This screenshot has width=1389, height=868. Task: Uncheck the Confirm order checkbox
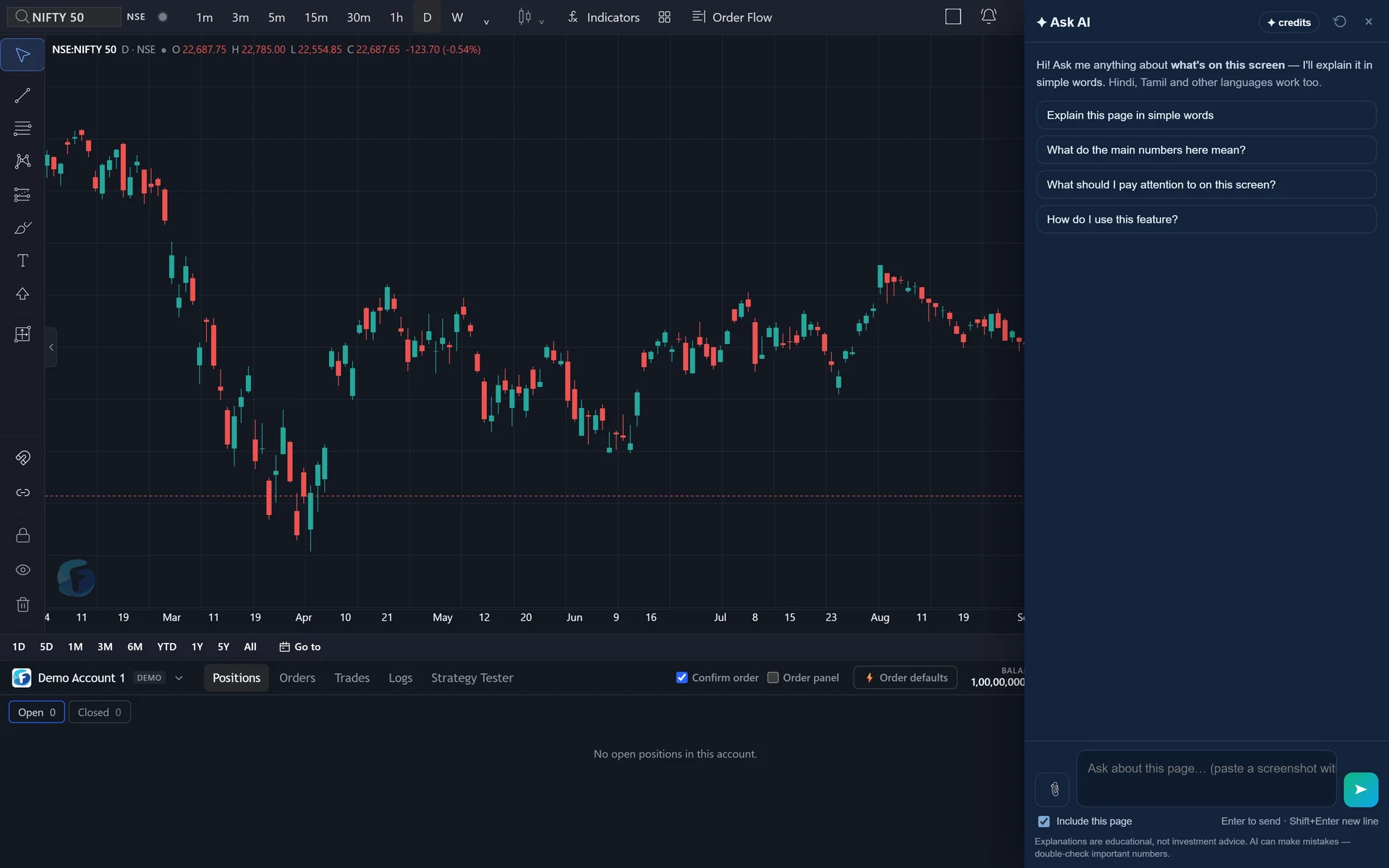tap(681, 678)
